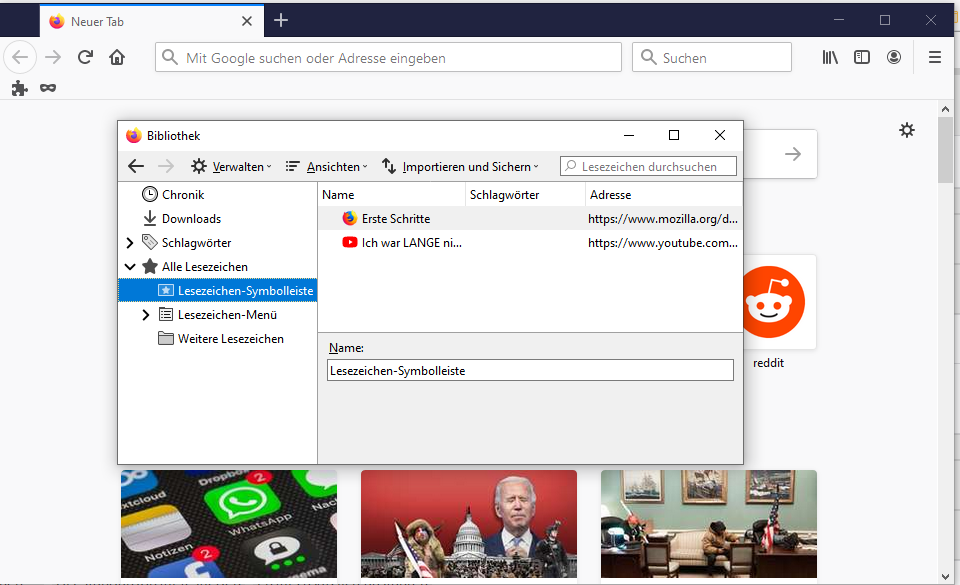
Task: Click the extensions puzzle piece icon
Action: [x=19, y=88]
